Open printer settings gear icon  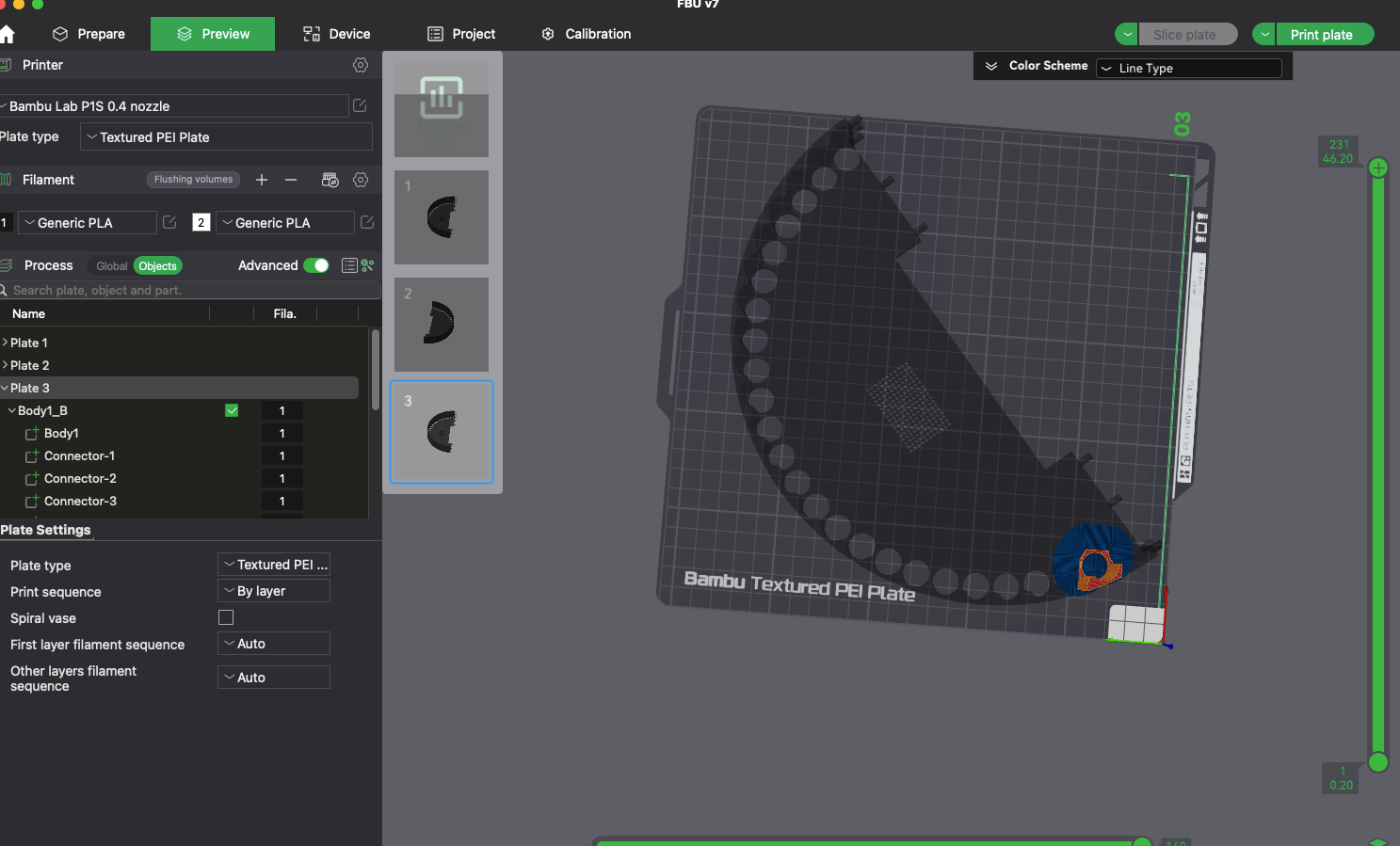point(361,65)
